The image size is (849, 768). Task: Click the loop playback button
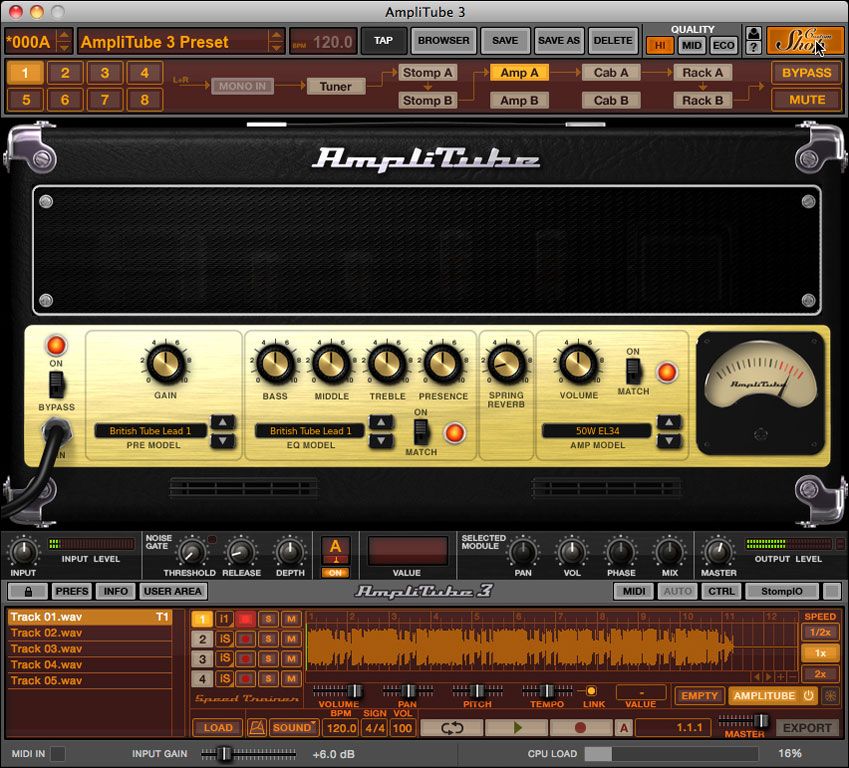tap(452, 728)
